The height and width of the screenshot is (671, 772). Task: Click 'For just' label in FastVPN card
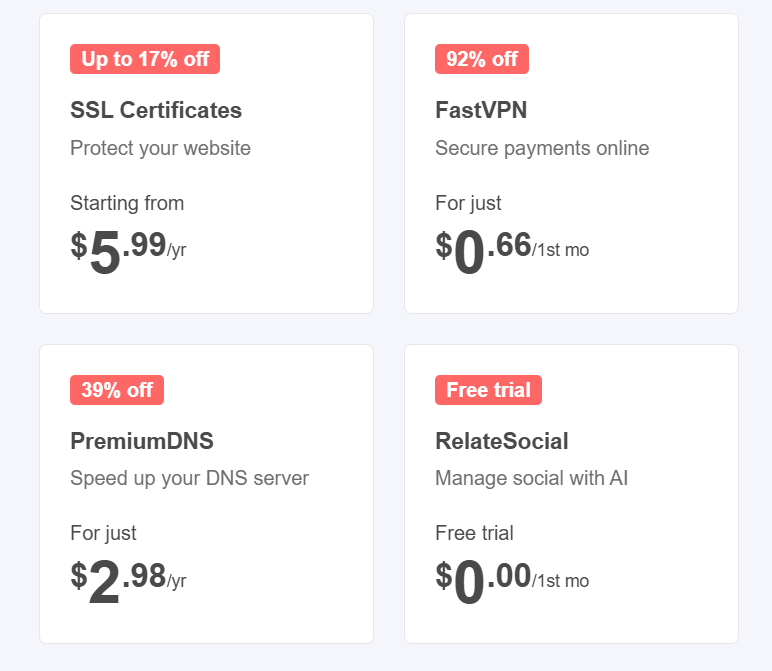tap(468, 203)
